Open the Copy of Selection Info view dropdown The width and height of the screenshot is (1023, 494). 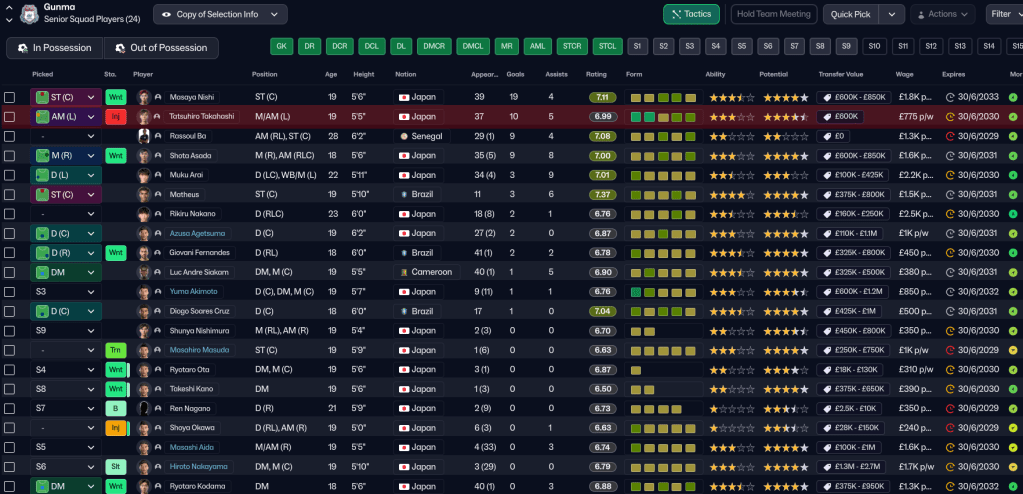pyautogui.click(x=220, y=14)
